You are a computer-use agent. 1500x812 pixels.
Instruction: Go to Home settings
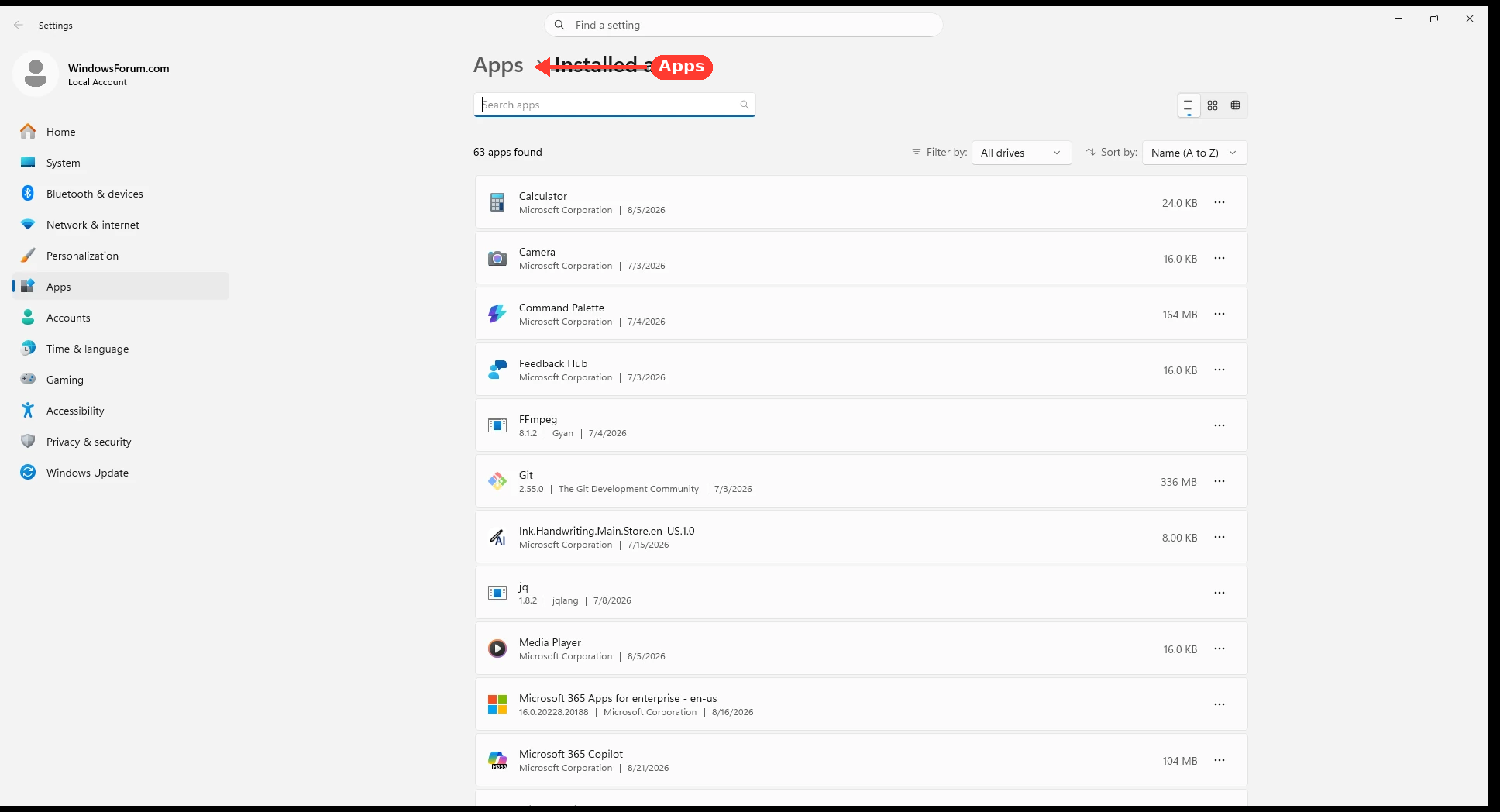(x=121, y=132)
